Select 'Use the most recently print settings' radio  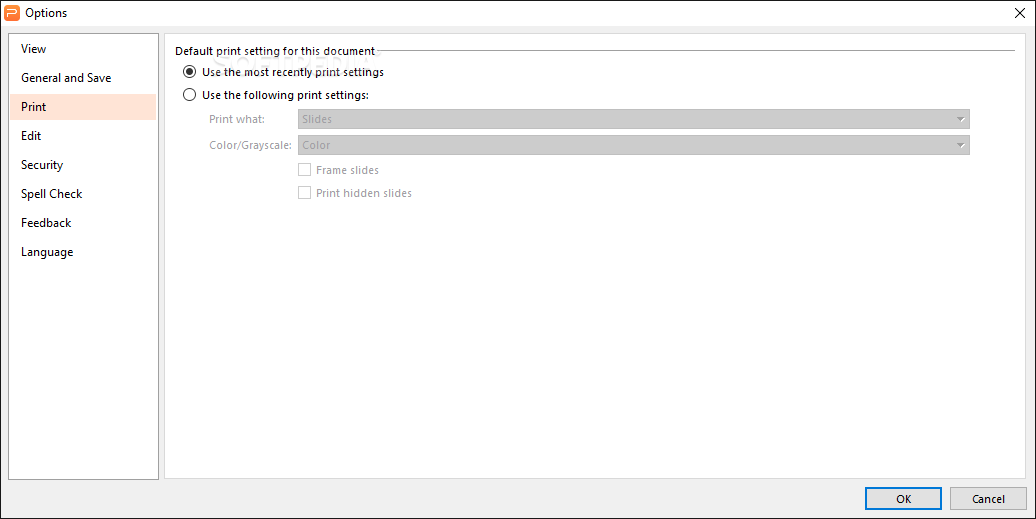190,71
